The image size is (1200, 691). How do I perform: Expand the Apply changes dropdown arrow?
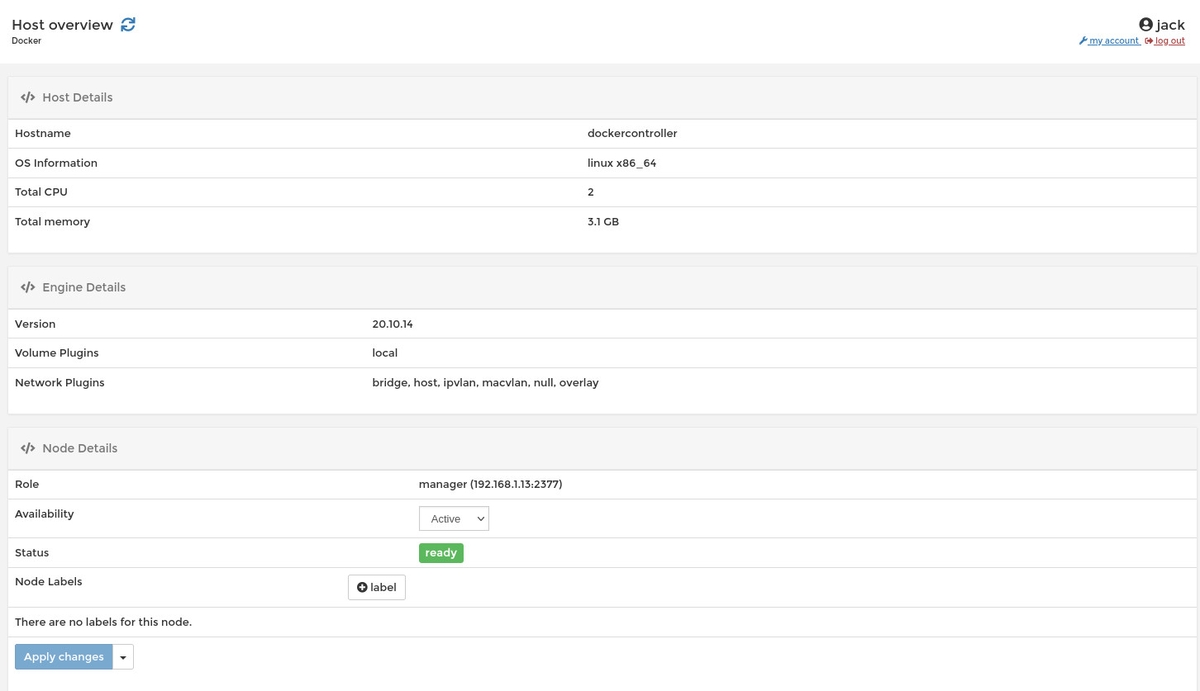[x=122, y=656]
